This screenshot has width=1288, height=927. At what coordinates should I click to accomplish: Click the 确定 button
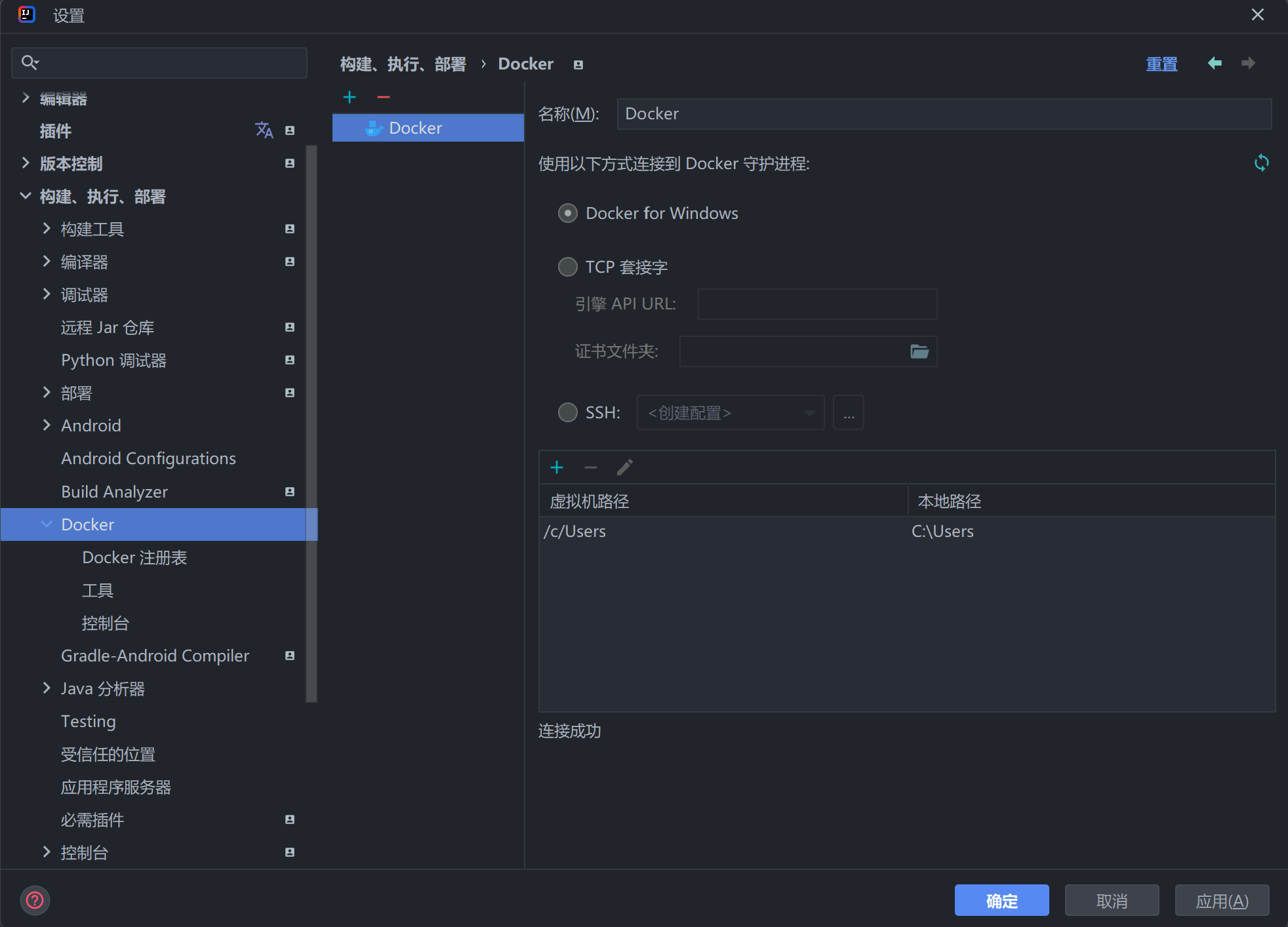point(1001,901)
